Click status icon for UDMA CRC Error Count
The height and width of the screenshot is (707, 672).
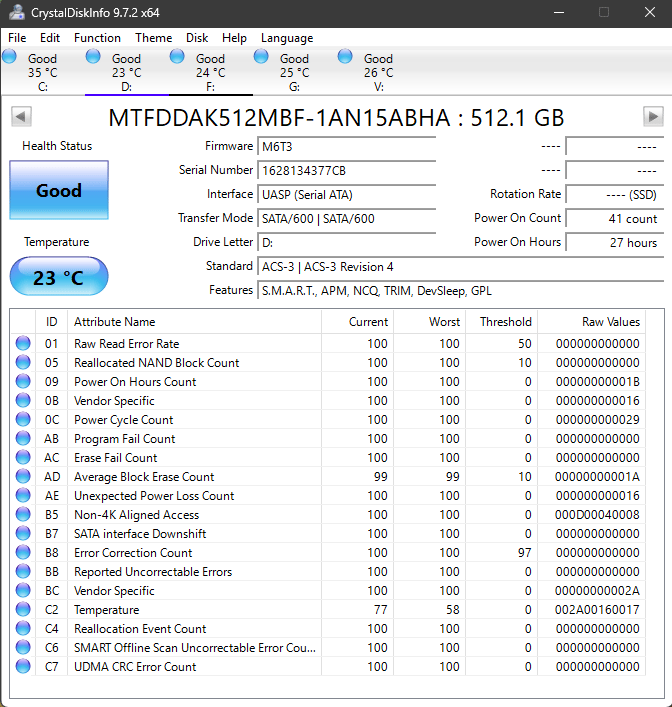(x=23, y=666)
